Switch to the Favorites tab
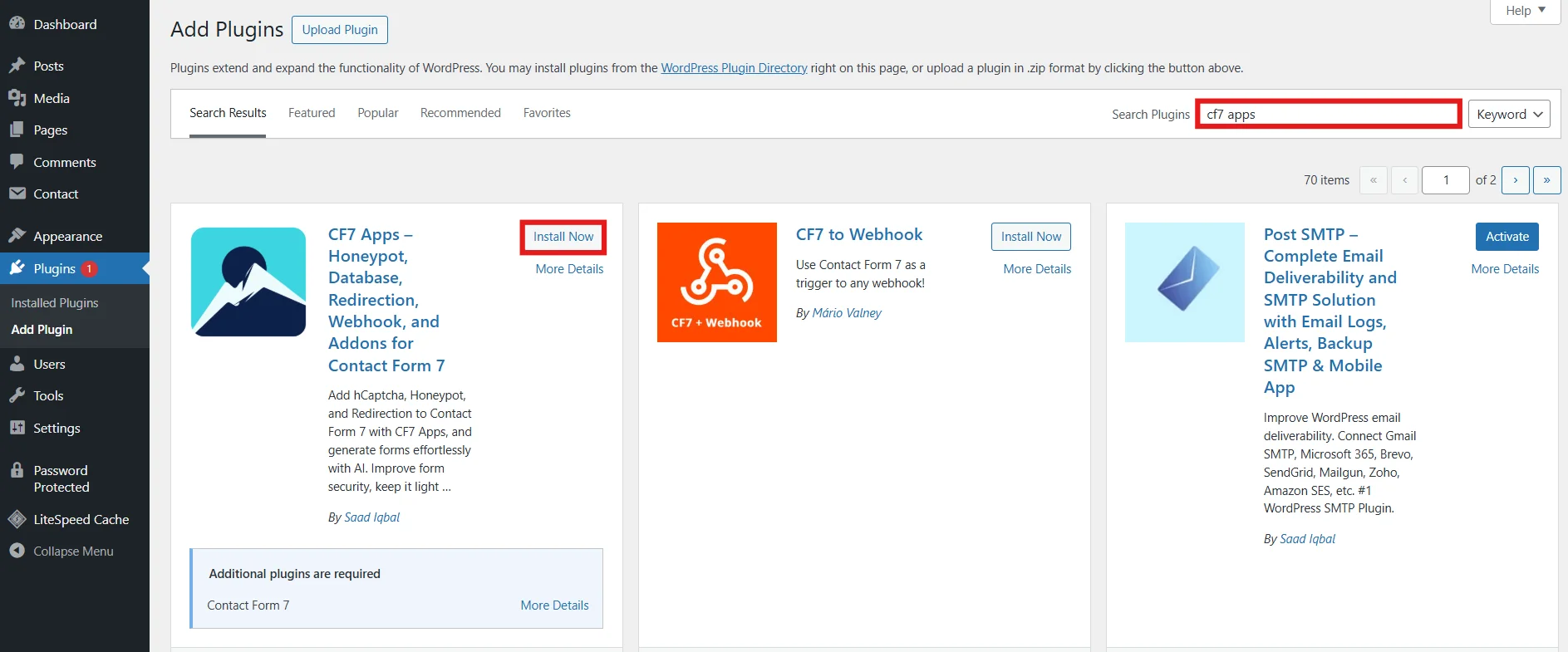The image size is (1568, 652). 547,113
